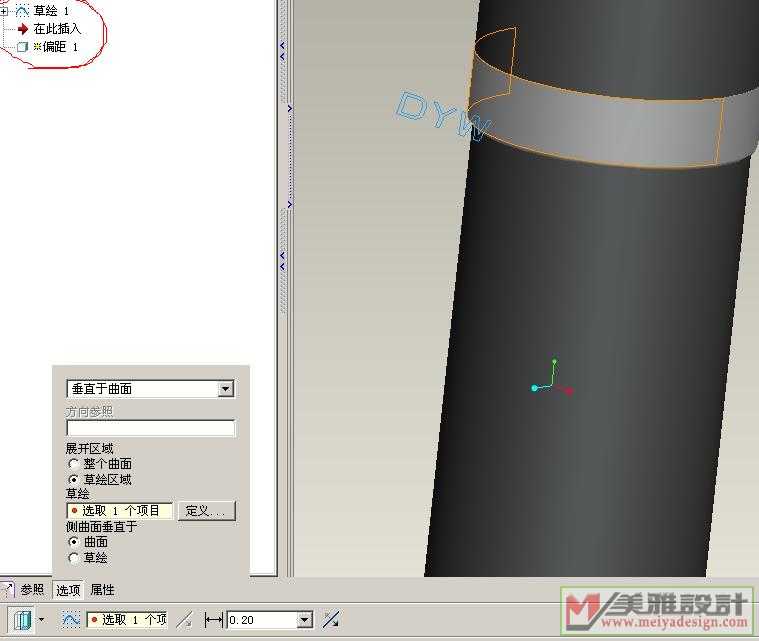Select the 草绘区域 radio button
759x641 pixels.
coord(73,479)
